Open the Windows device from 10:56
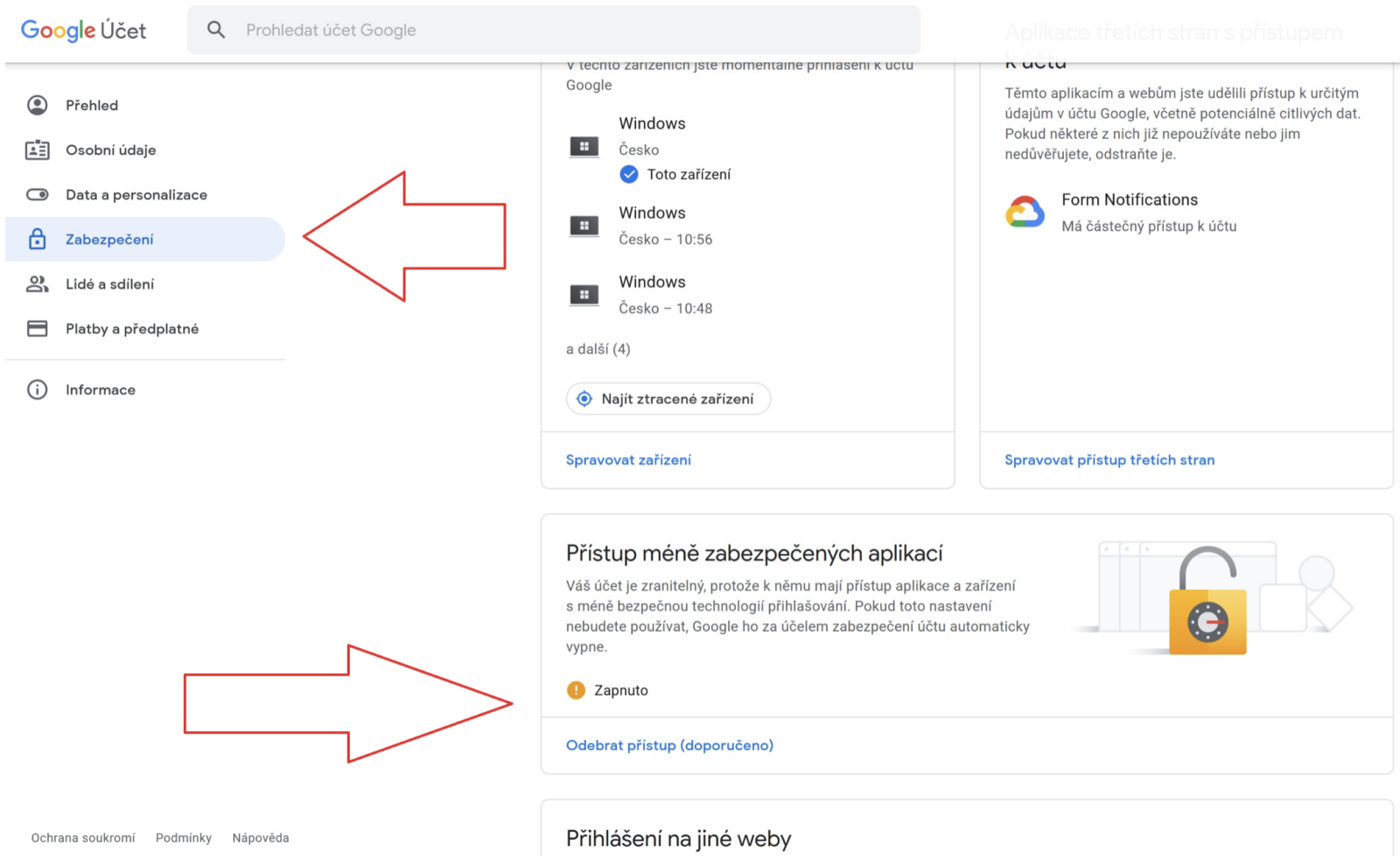The height and width of the screenshot is (865, 1400). 652,226
